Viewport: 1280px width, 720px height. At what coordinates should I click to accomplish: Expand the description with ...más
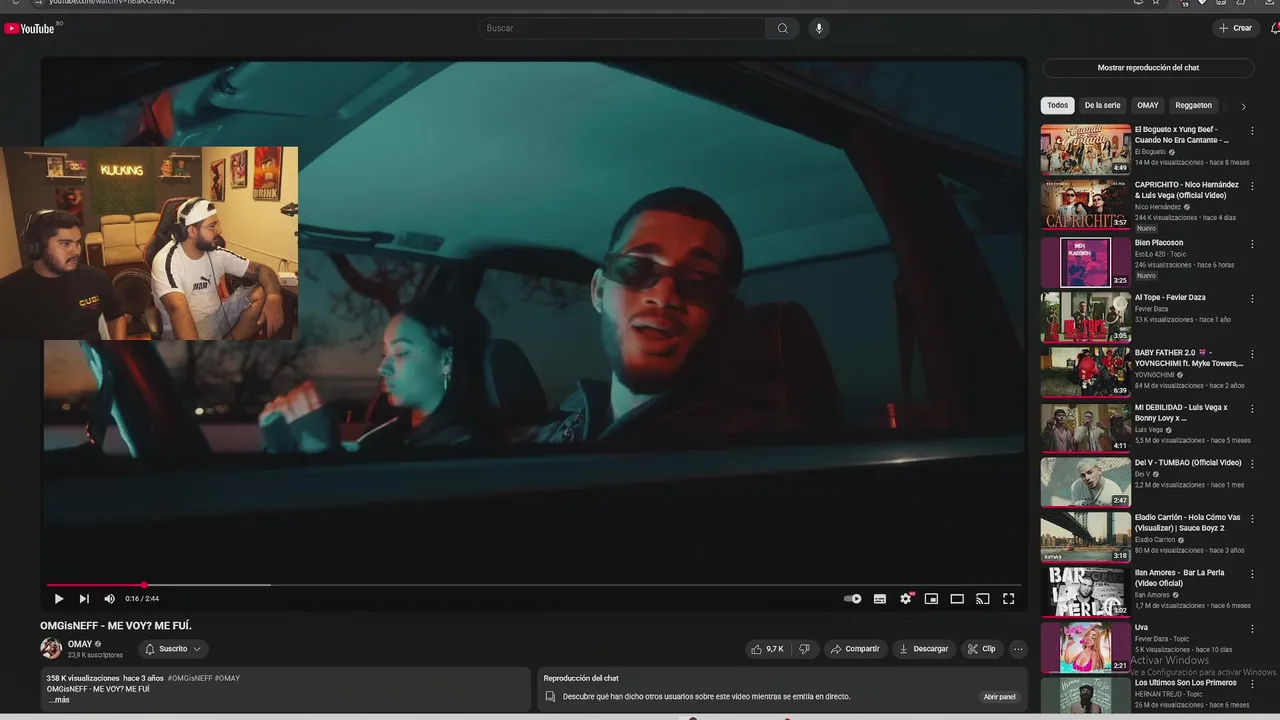[x=59, y=700]
